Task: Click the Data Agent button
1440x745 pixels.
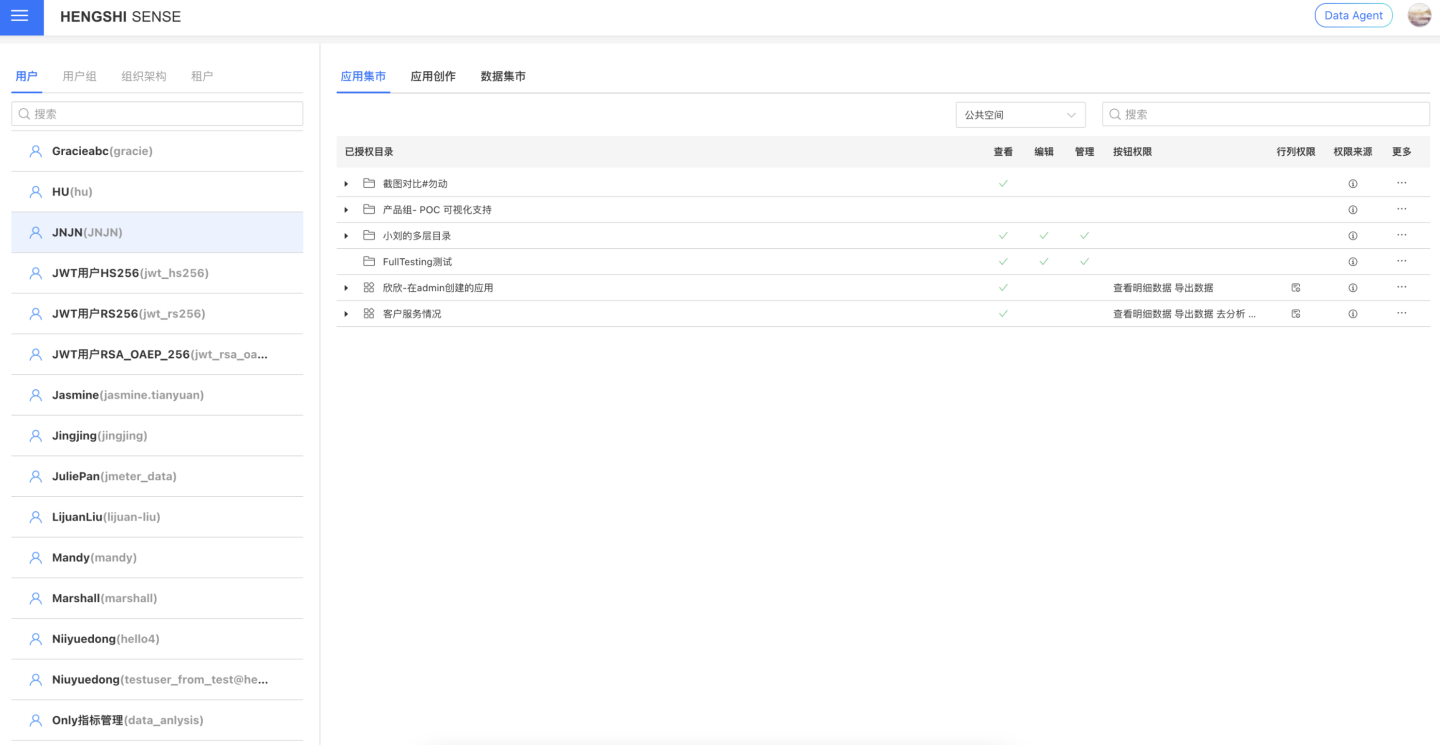Action: (1353, 15)
